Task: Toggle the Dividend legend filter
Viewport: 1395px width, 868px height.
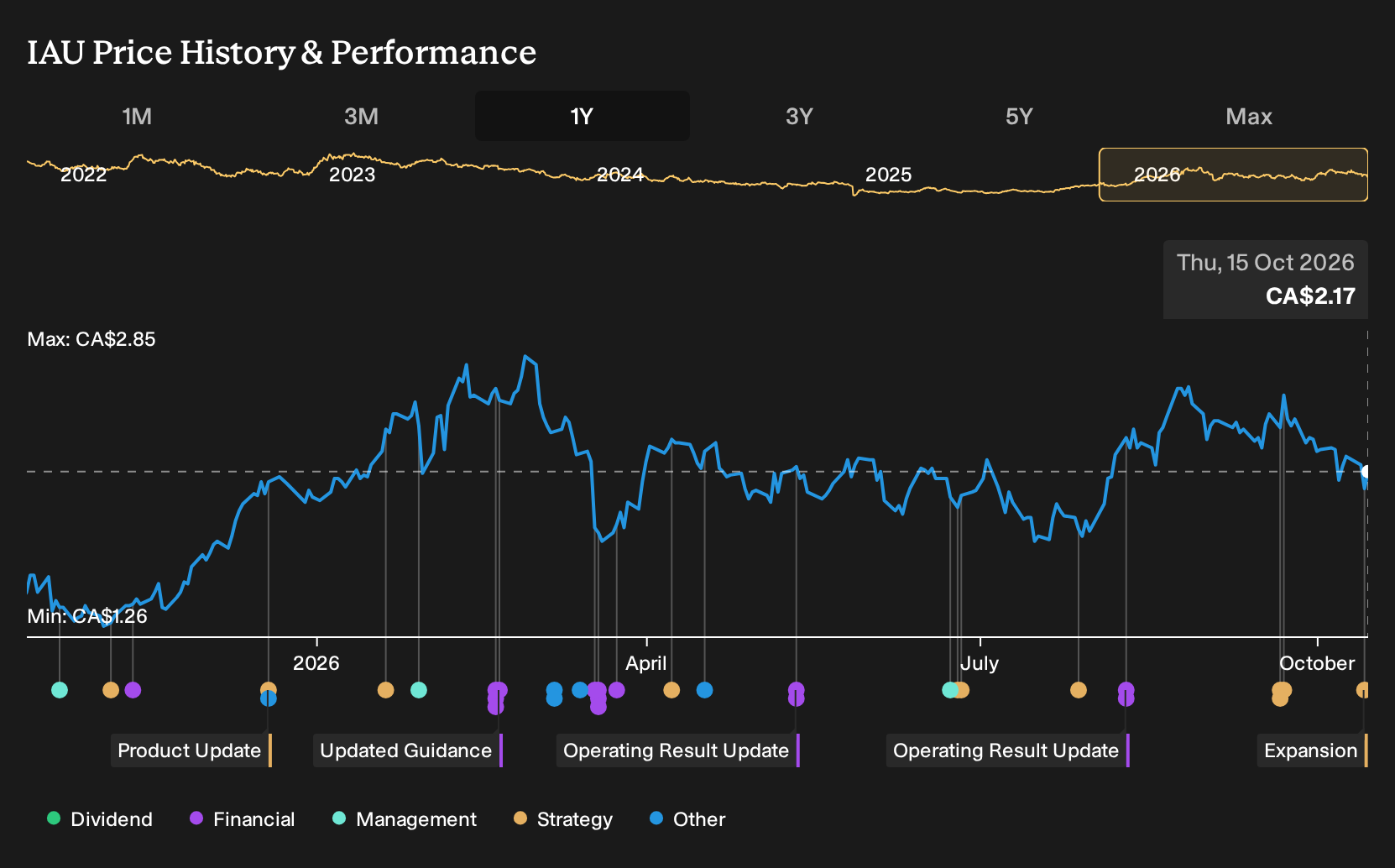Action: [x=100, y=819]
